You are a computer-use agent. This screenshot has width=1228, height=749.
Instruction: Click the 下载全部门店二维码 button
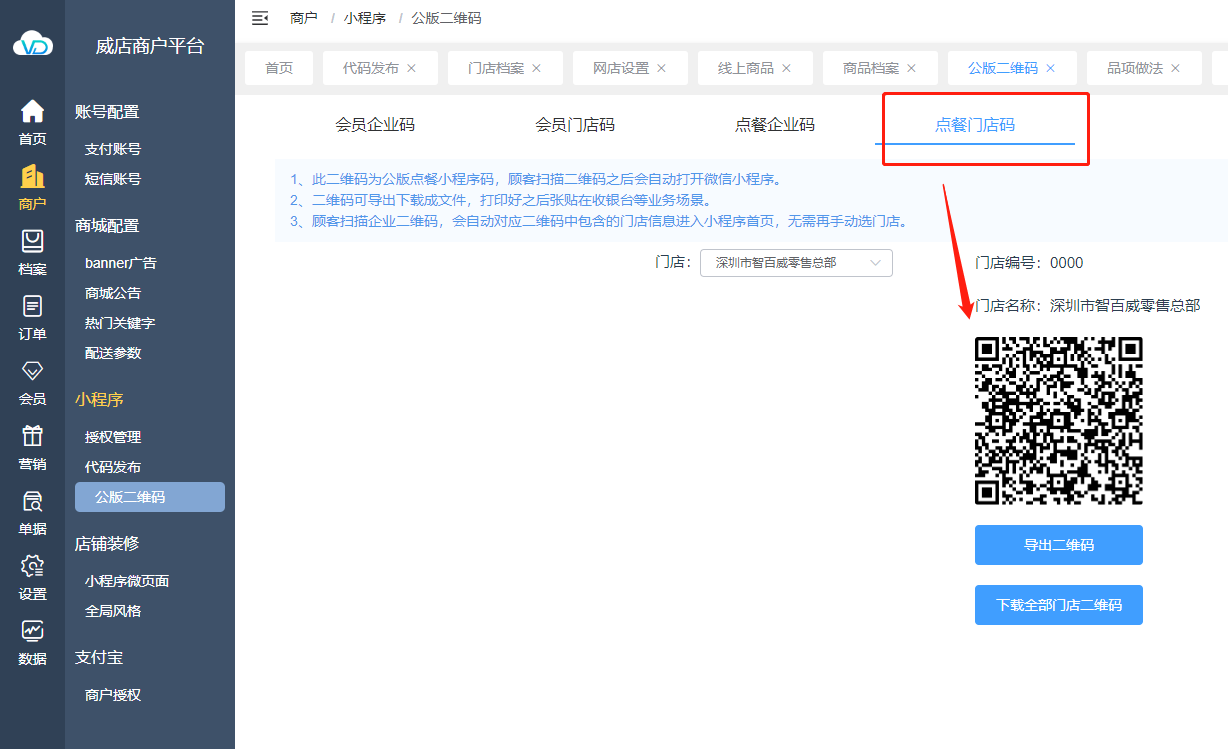[1058, 605]
